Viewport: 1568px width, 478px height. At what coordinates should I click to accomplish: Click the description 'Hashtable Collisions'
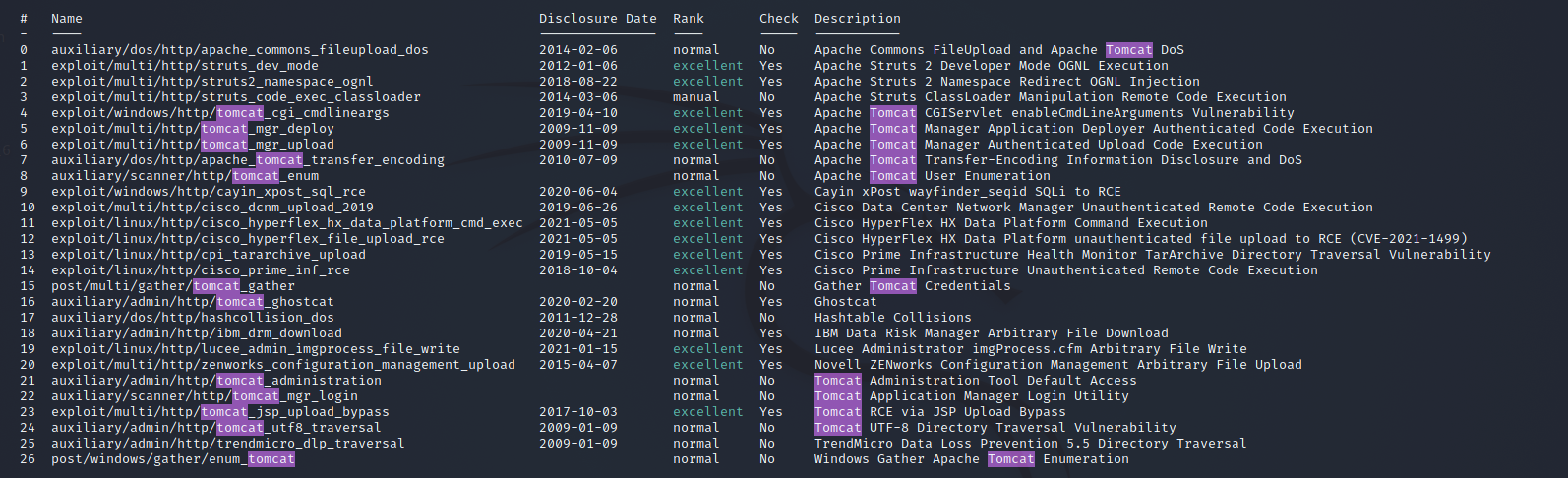tap(893, 318)
